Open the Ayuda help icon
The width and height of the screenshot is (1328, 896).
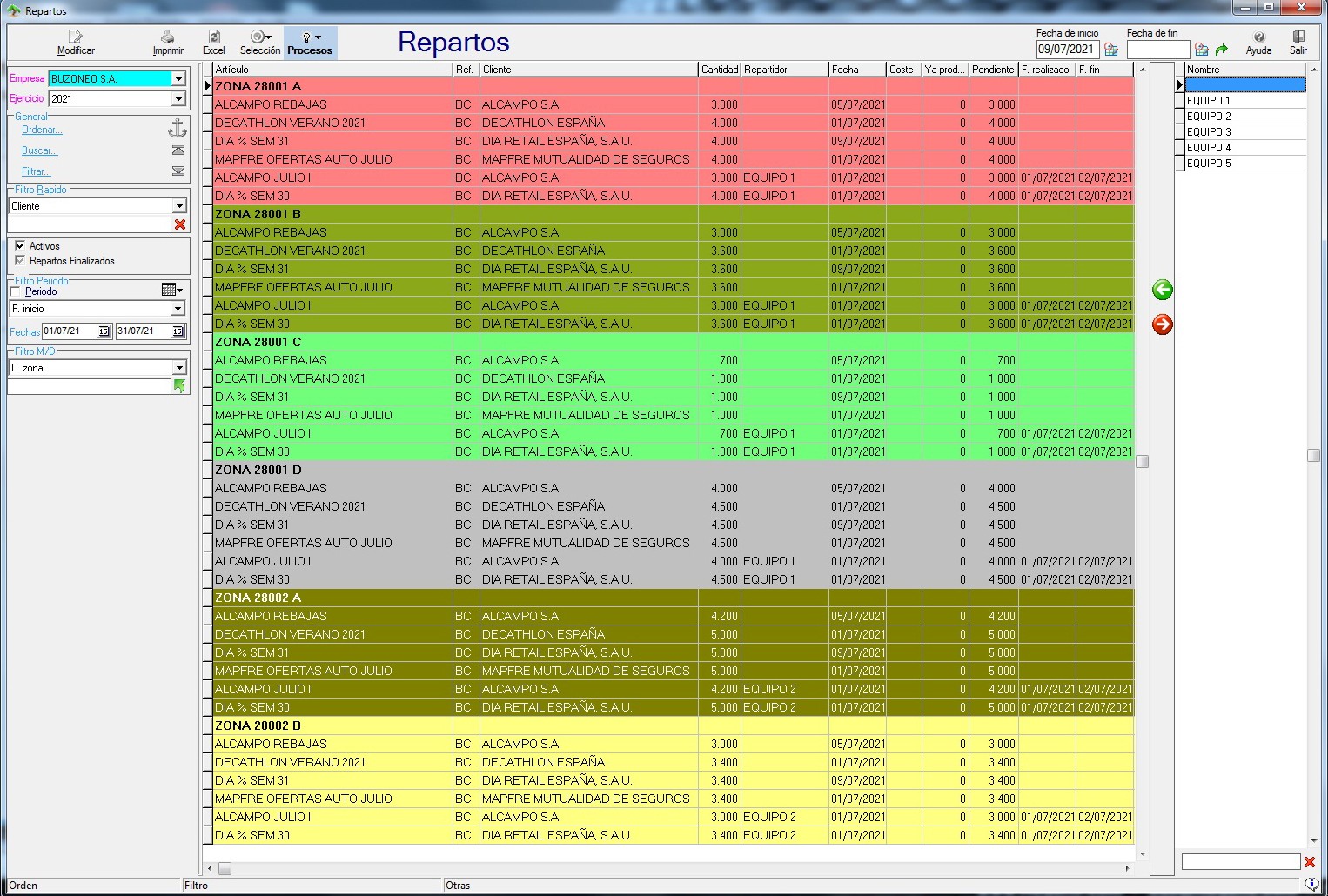[1258, 37]
